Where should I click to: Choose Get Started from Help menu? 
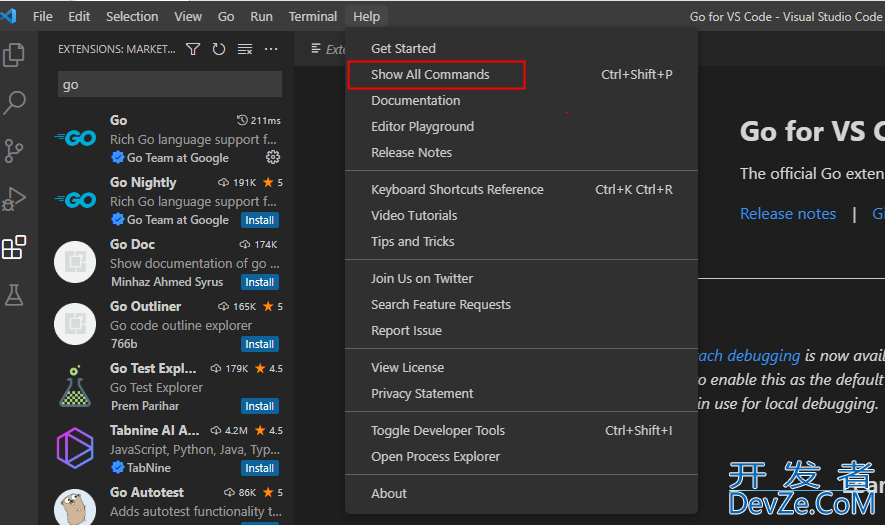[521, 49]
